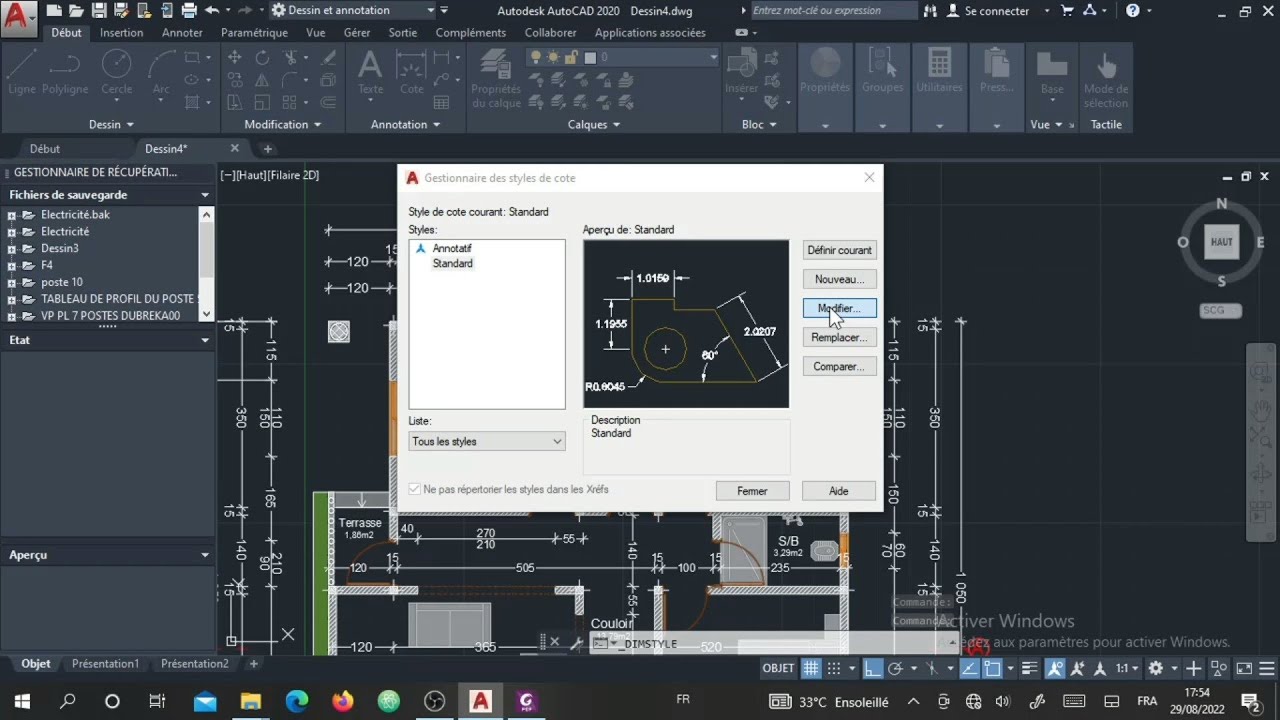Open the Annoter ribbon tab
1280x720 pixels.
click(182, 32)
